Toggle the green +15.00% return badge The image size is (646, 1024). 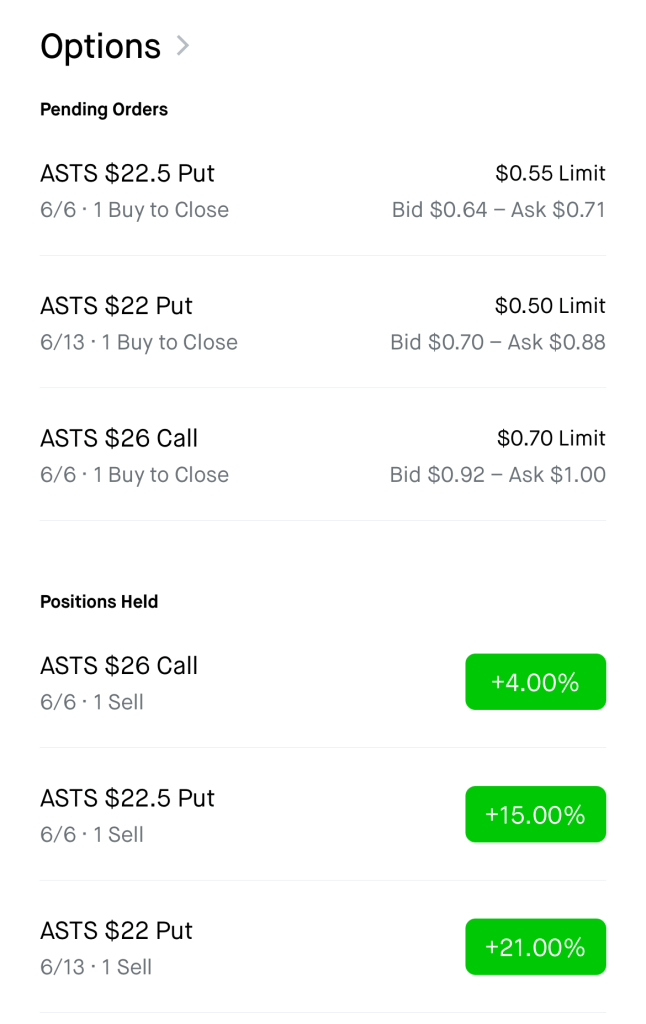pyautogui.click(x=535, y=814)
